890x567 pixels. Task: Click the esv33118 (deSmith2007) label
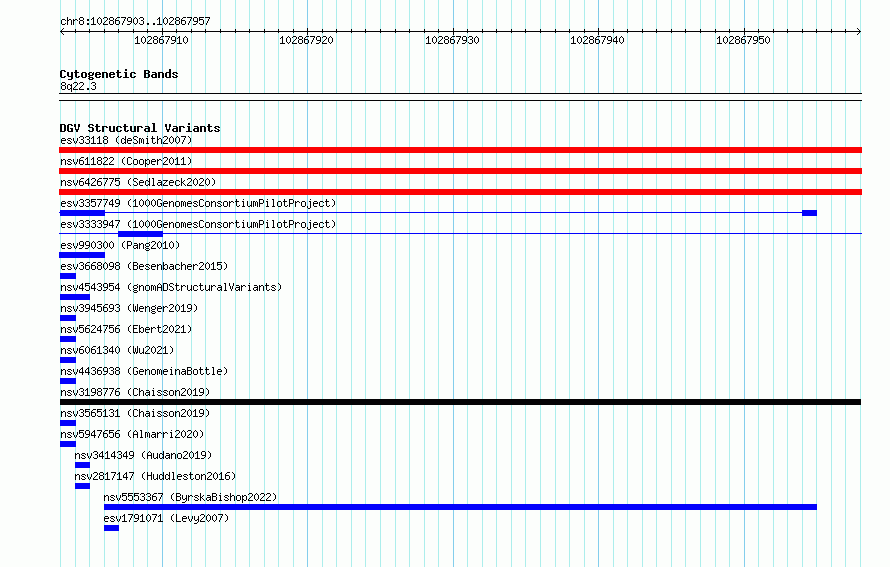[126, 140]
